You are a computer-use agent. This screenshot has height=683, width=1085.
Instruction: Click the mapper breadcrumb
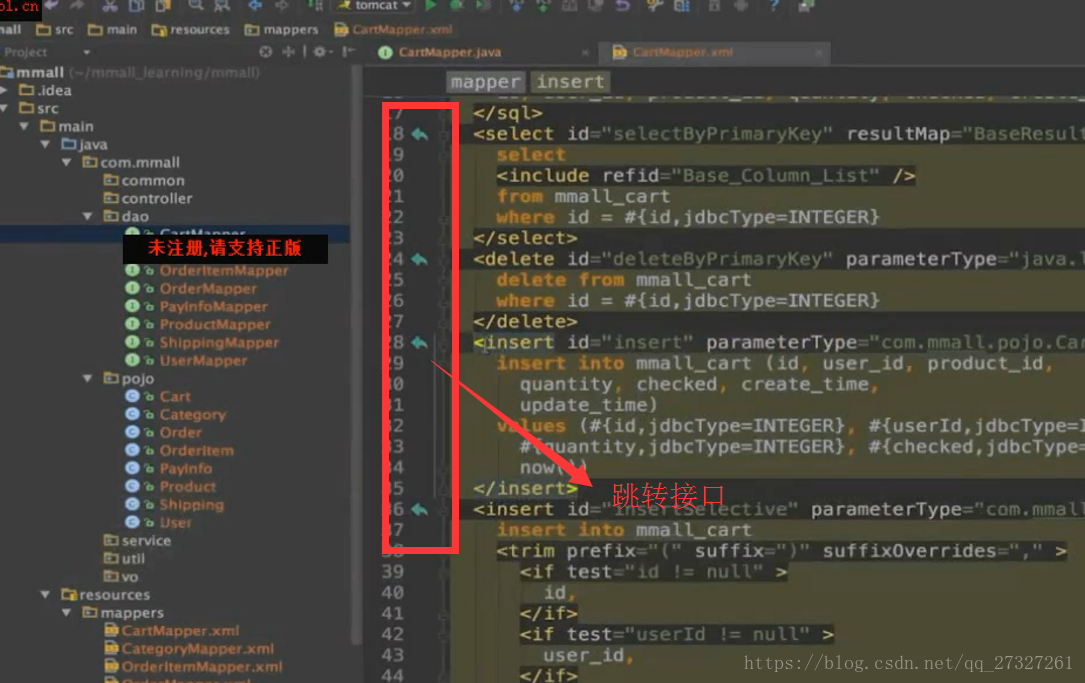(485, 82)
